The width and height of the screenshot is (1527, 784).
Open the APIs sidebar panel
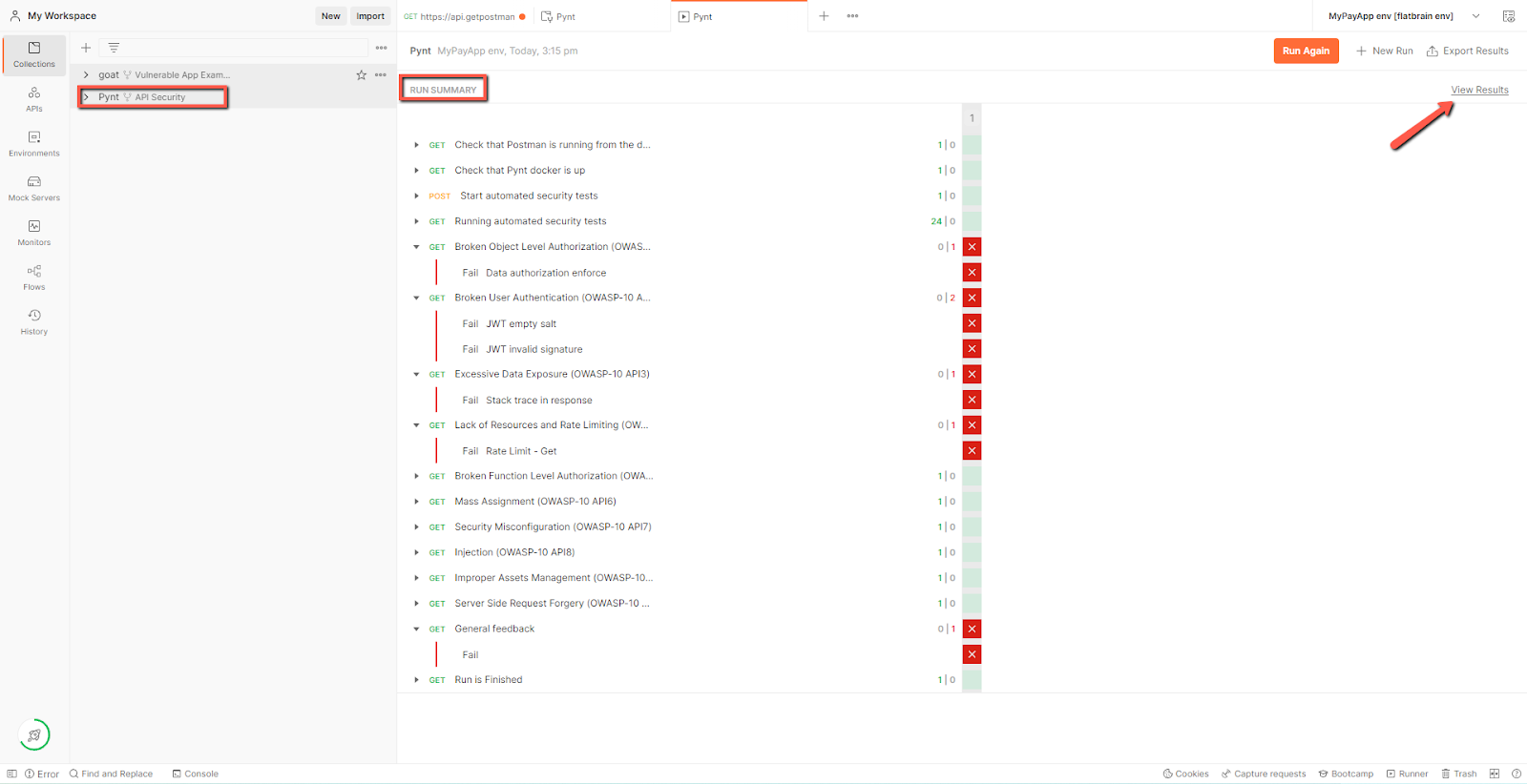(x=34, y=99)
